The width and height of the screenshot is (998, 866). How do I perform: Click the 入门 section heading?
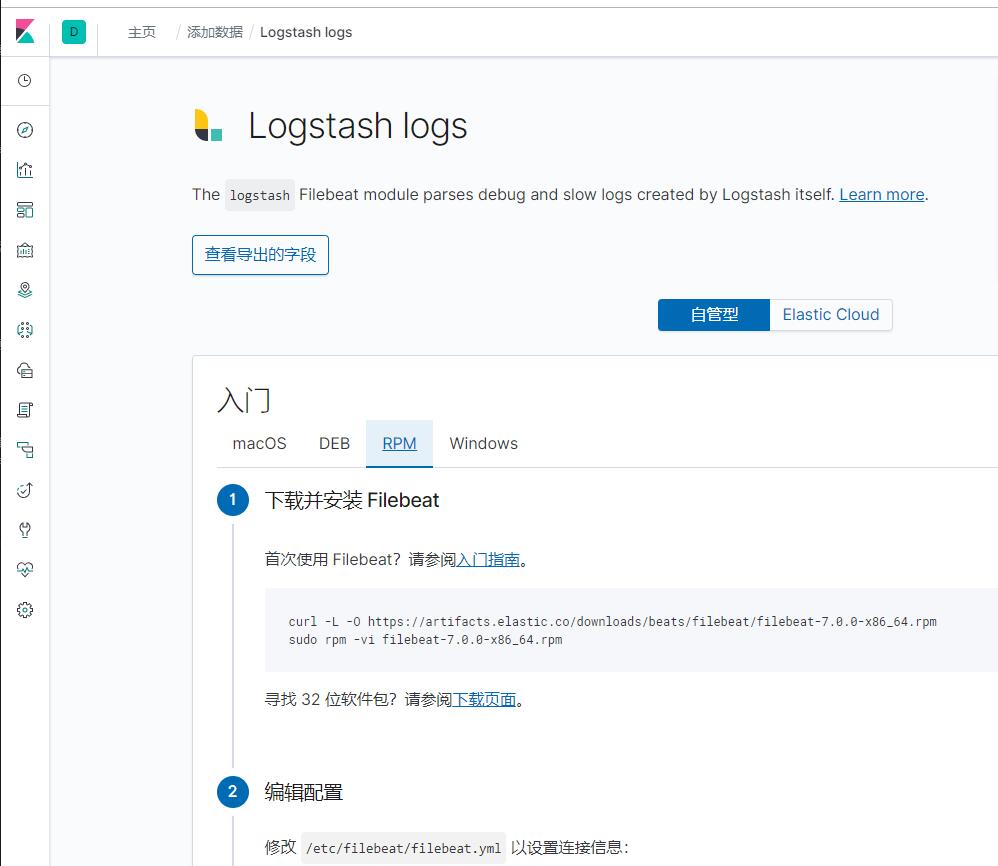pyautogui.click(x=244, y=401)
